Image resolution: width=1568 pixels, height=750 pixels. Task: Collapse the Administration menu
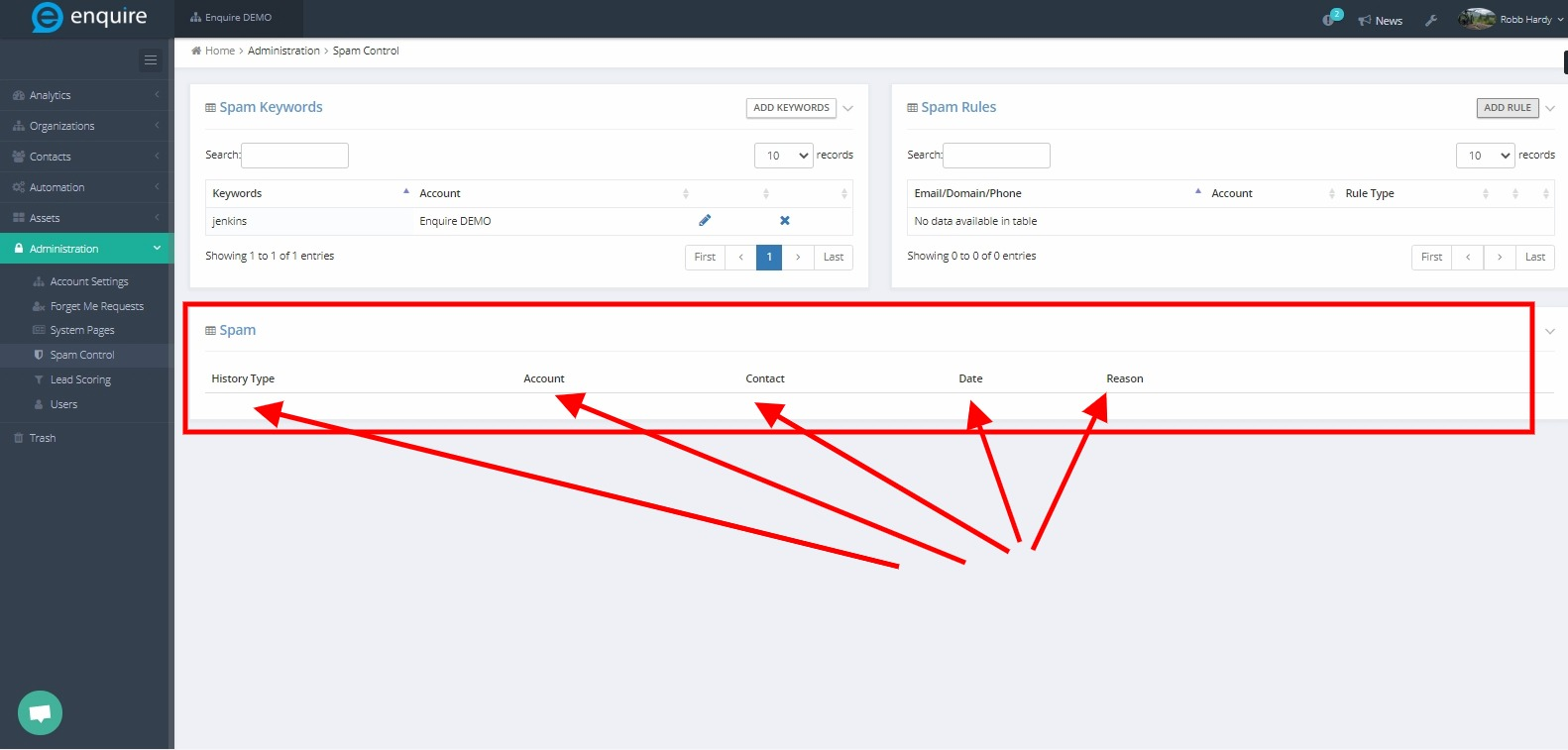click(86, 249)
